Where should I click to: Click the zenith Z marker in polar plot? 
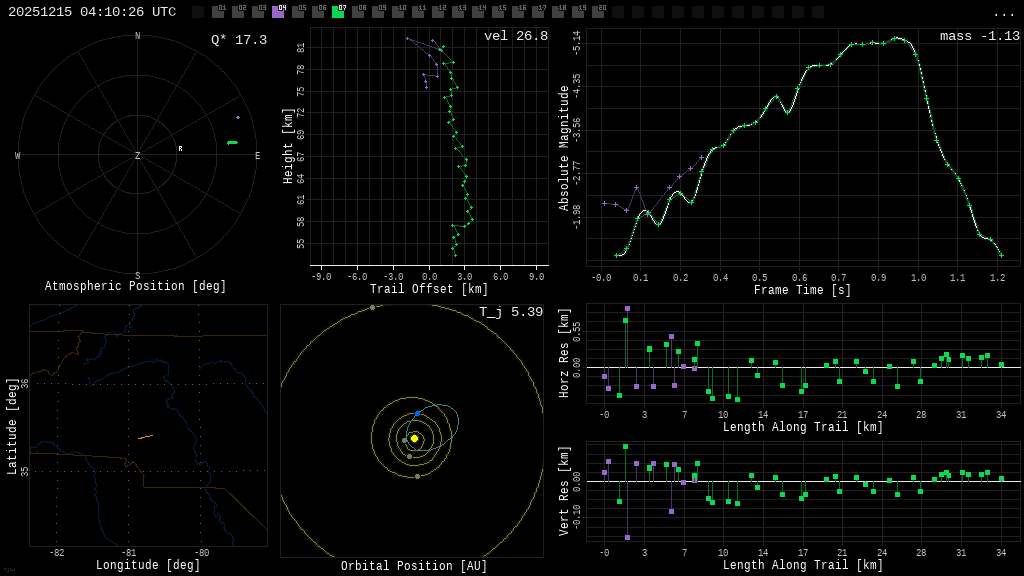(x=138, y=156)
